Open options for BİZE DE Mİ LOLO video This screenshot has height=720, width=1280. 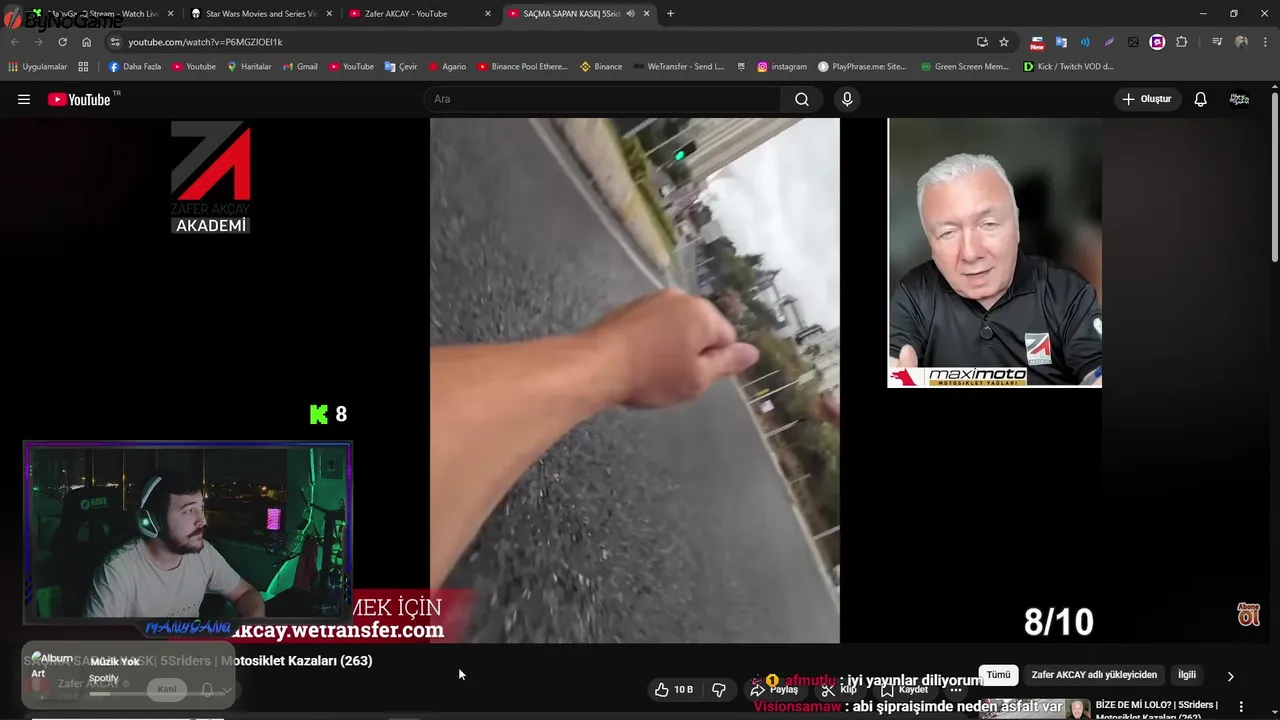1242,706
